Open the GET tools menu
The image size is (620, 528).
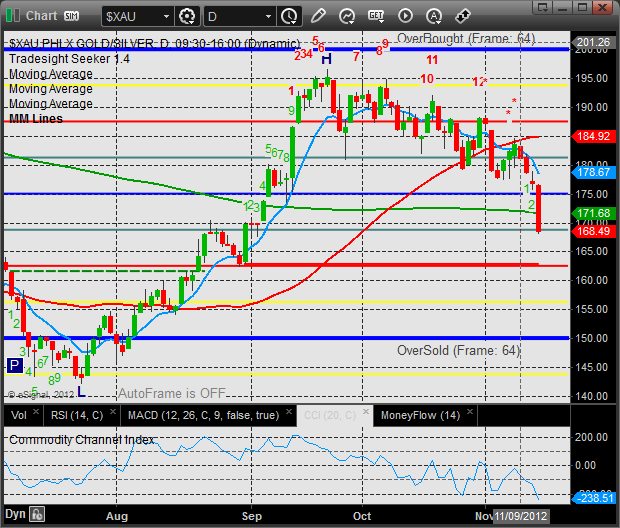[376, 16]
